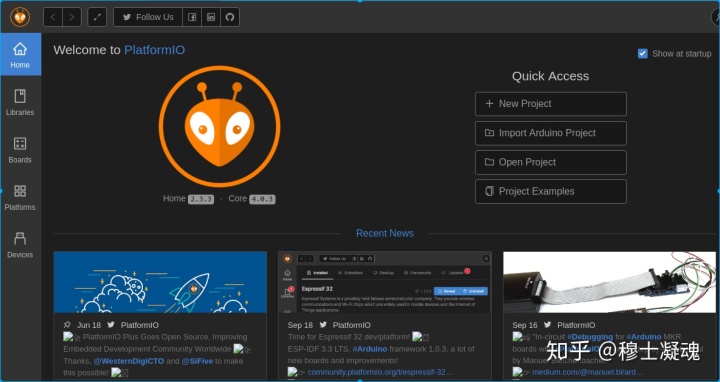Click the Jun 18 post date

click(89, 325)
